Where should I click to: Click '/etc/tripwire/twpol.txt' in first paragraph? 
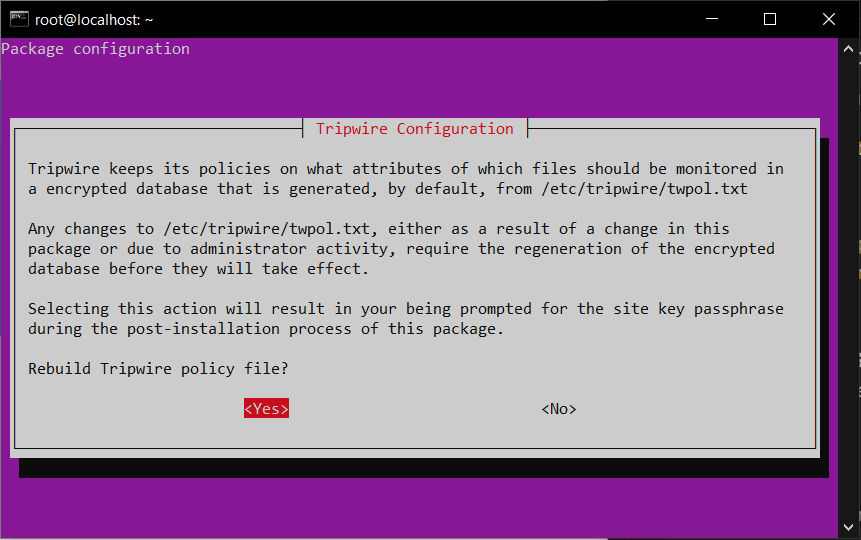tap(644, 189)
